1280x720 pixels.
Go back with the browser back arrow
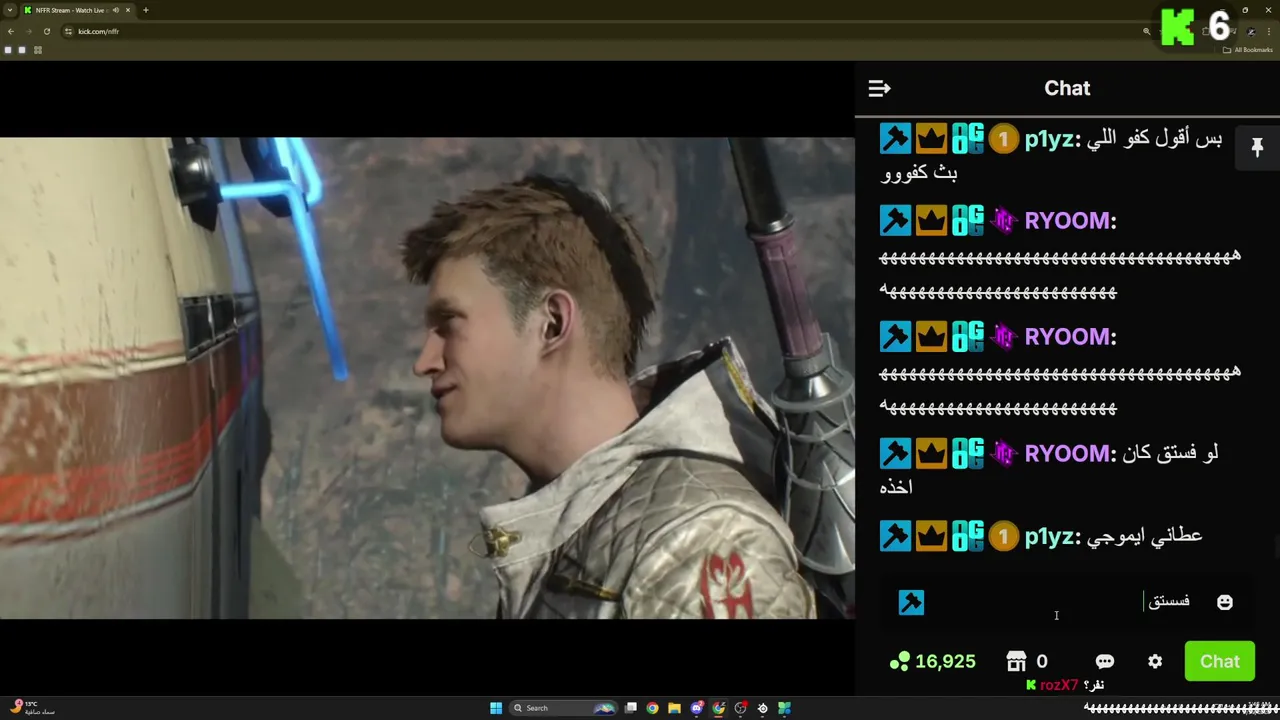(x=11, y=31)
